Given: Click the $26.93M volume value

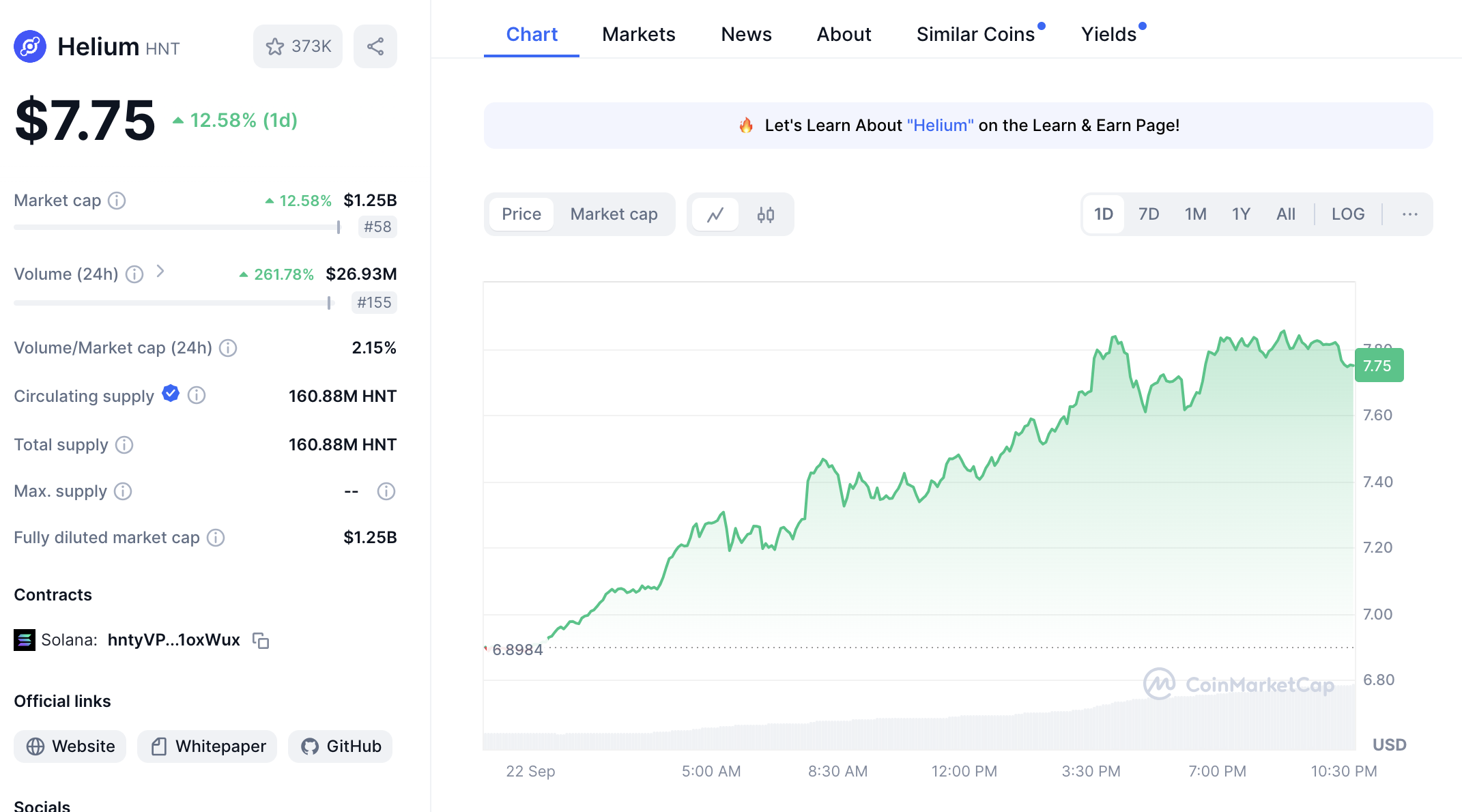Looking at the screenshot, I should pos(361,274).
